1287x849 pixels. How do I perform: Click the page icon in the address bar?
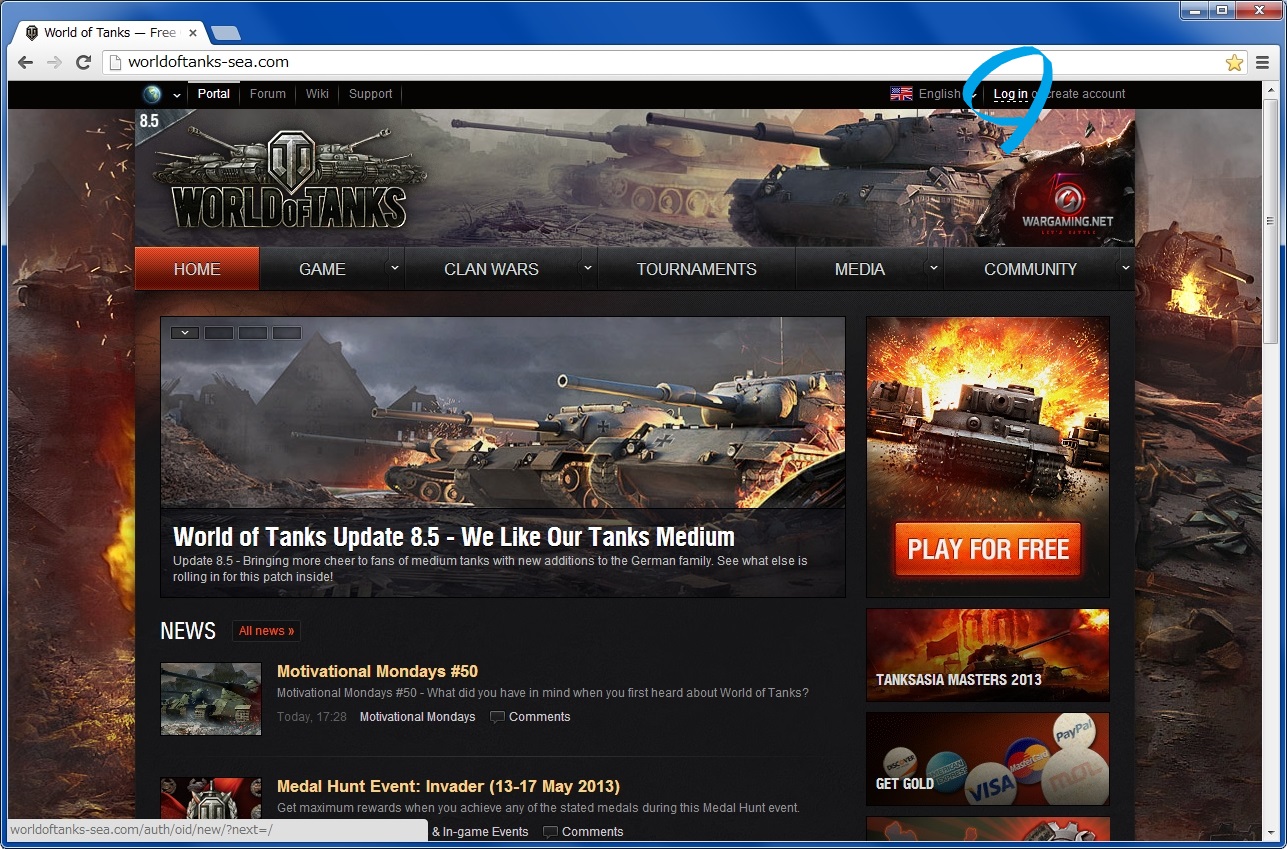[115, 62]
